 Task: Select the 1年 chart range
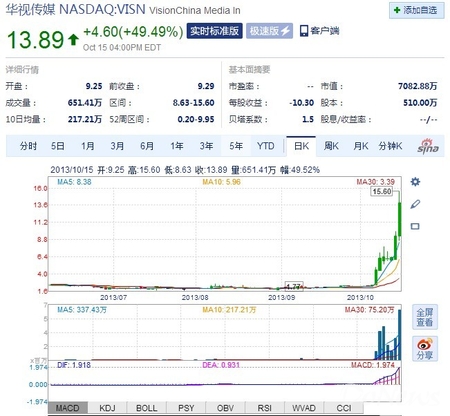(x=177, y=146)
